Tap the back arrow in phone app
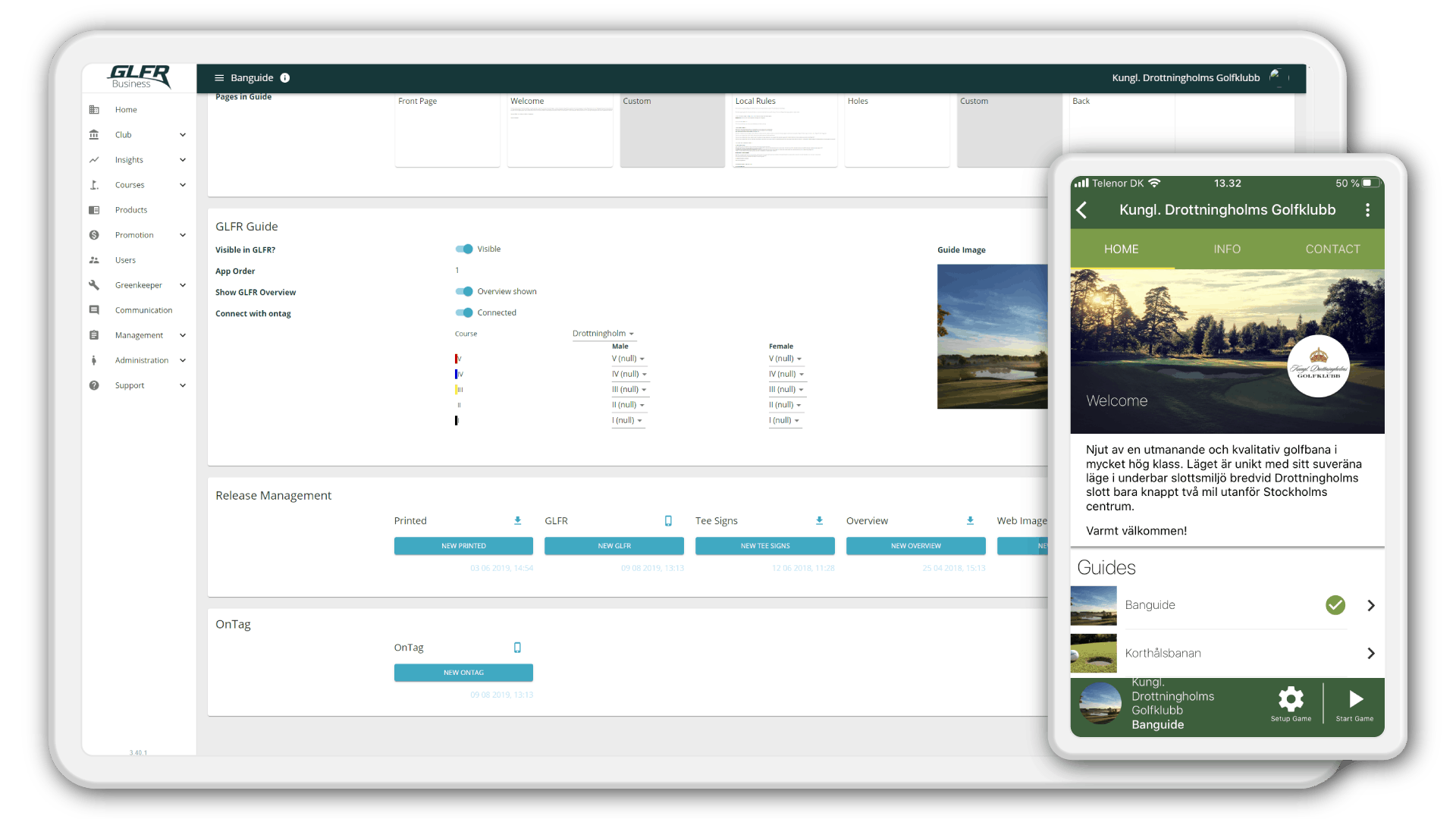Viewport: 1456px width, 819px height. point(1082,210)
